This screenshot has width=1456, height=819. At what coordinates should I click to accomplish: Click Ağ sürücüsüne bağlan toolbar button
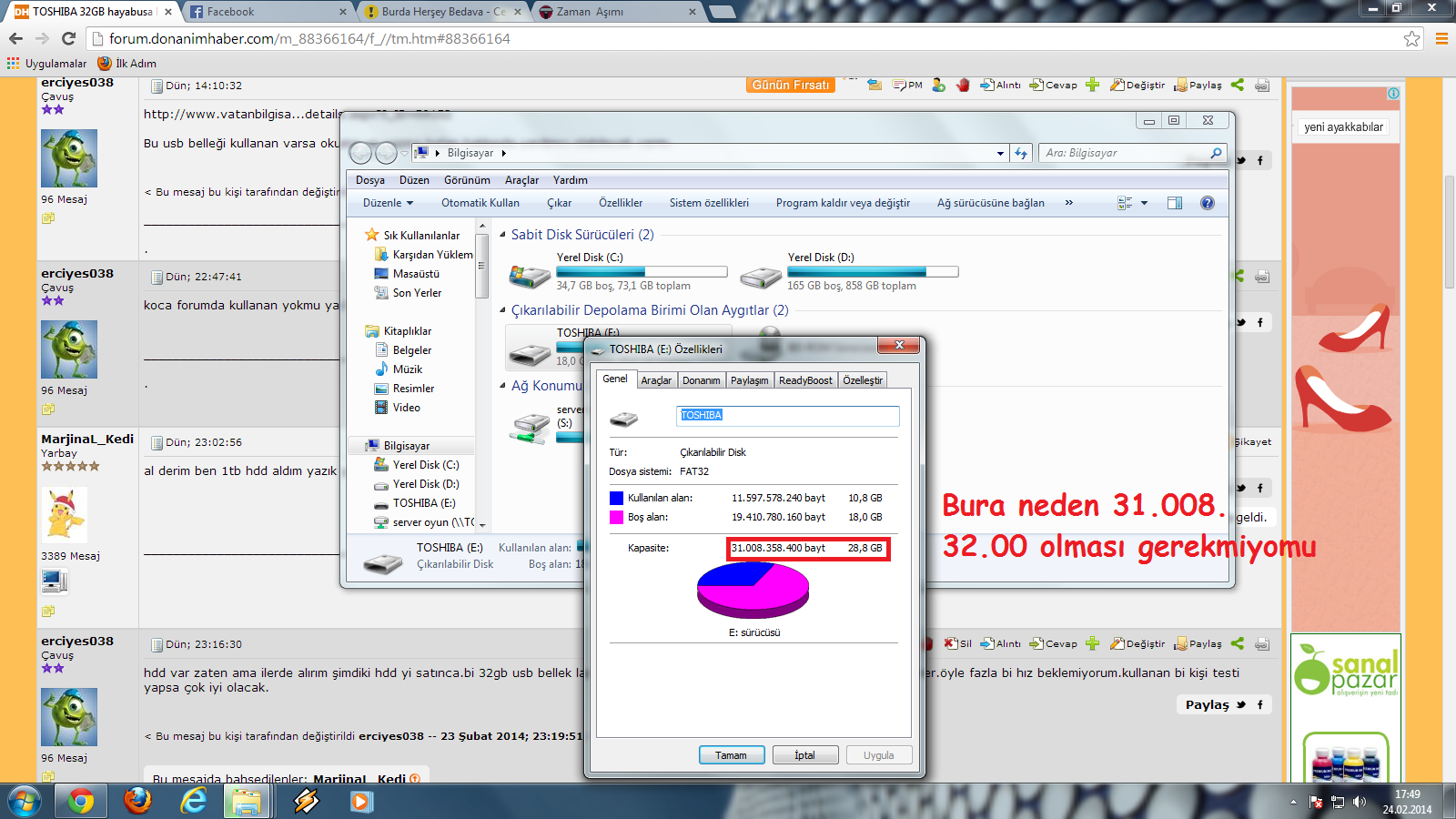[x=991, y=203]
